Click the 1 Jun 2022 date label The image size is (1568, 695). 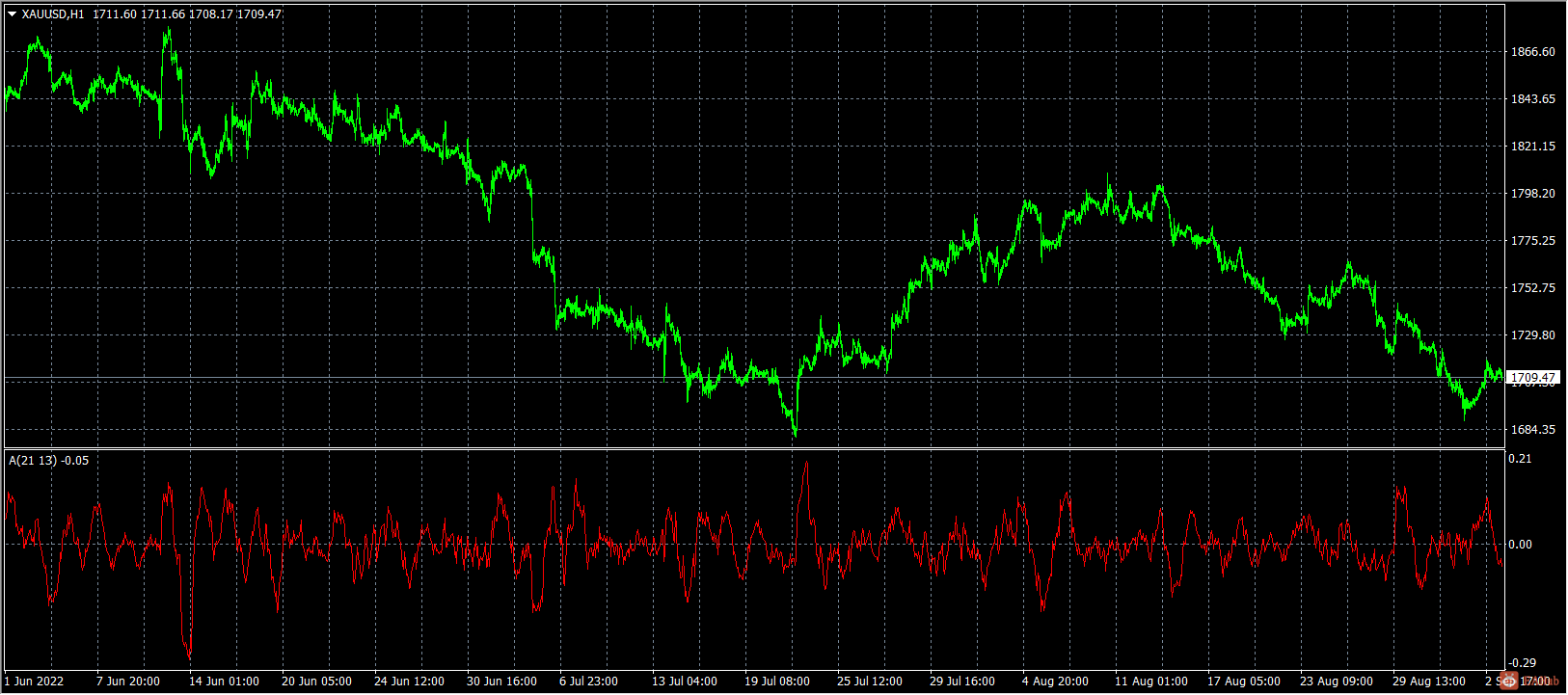[x=34, y=682]
